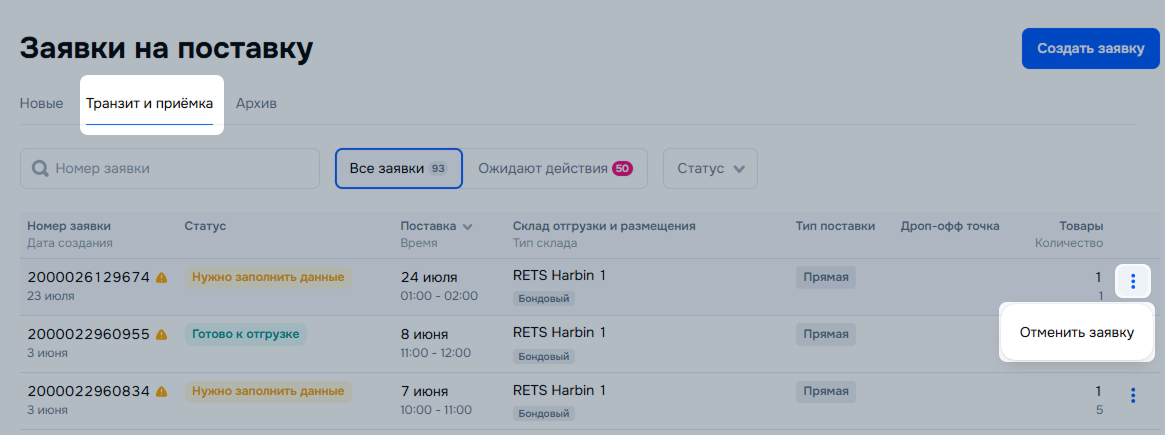Click warning icon next to 2000022960955
The height and width of the screenshot is (435, 1165).
click(162, 334)
